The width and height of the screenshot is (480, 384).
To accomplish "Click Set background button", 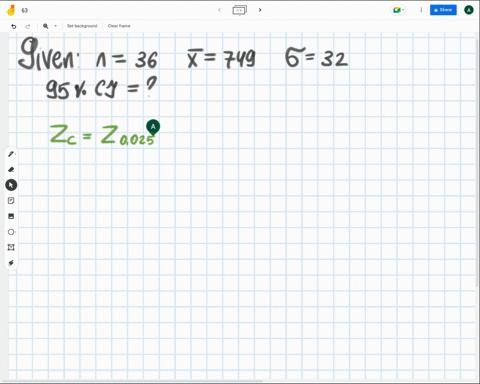I will (82, 26).
